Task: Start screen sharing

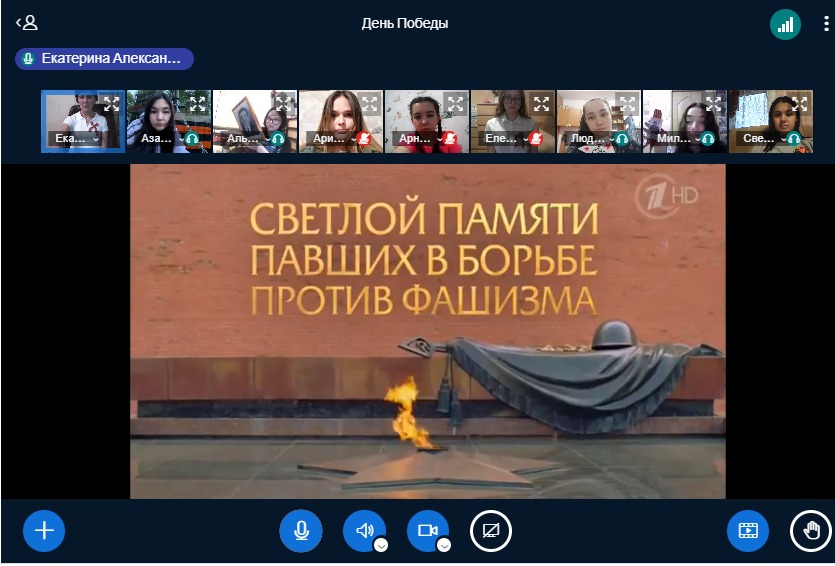Action: (491, 531)
